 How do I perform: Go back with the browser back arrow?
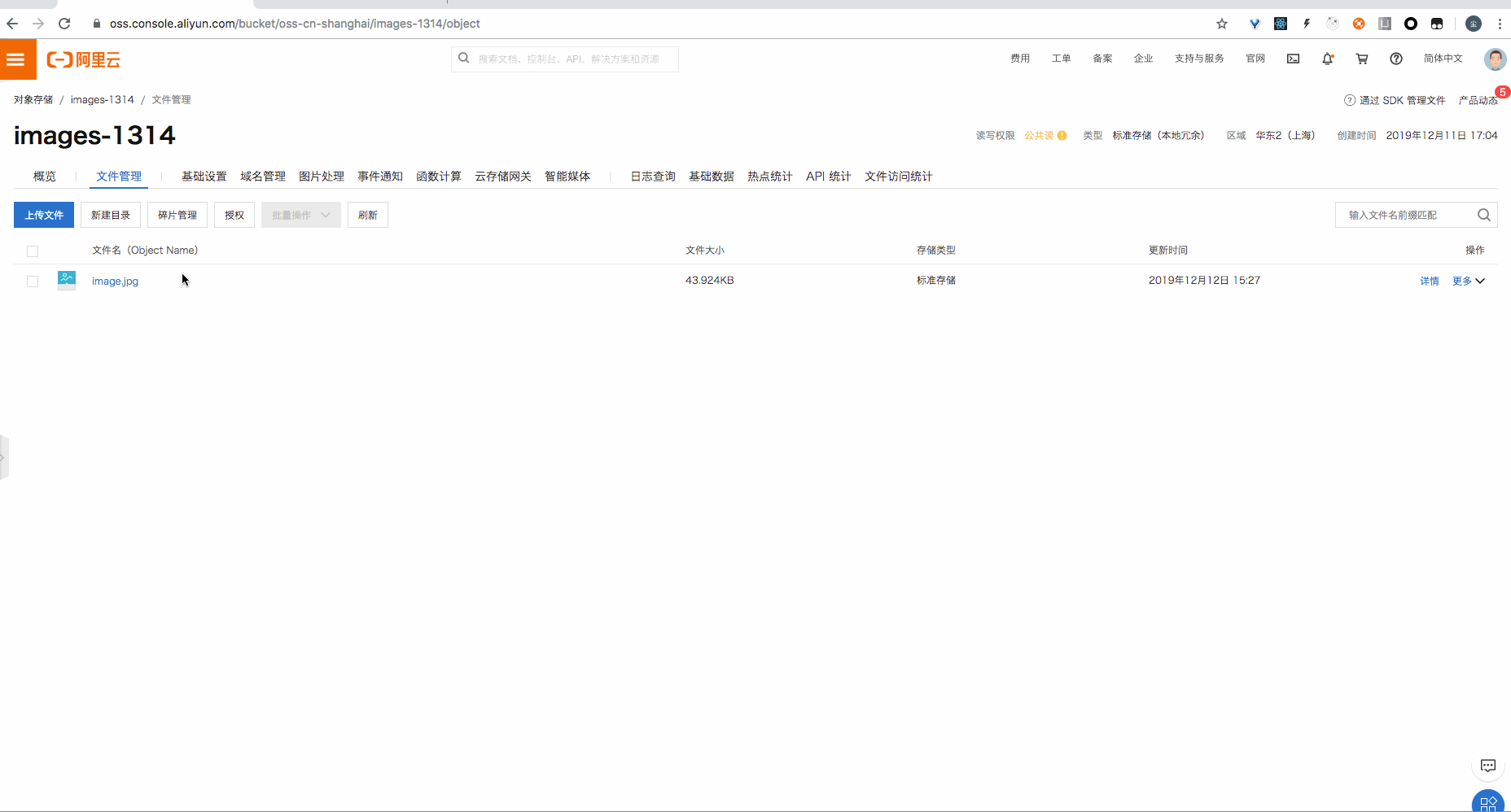[12, 24]
